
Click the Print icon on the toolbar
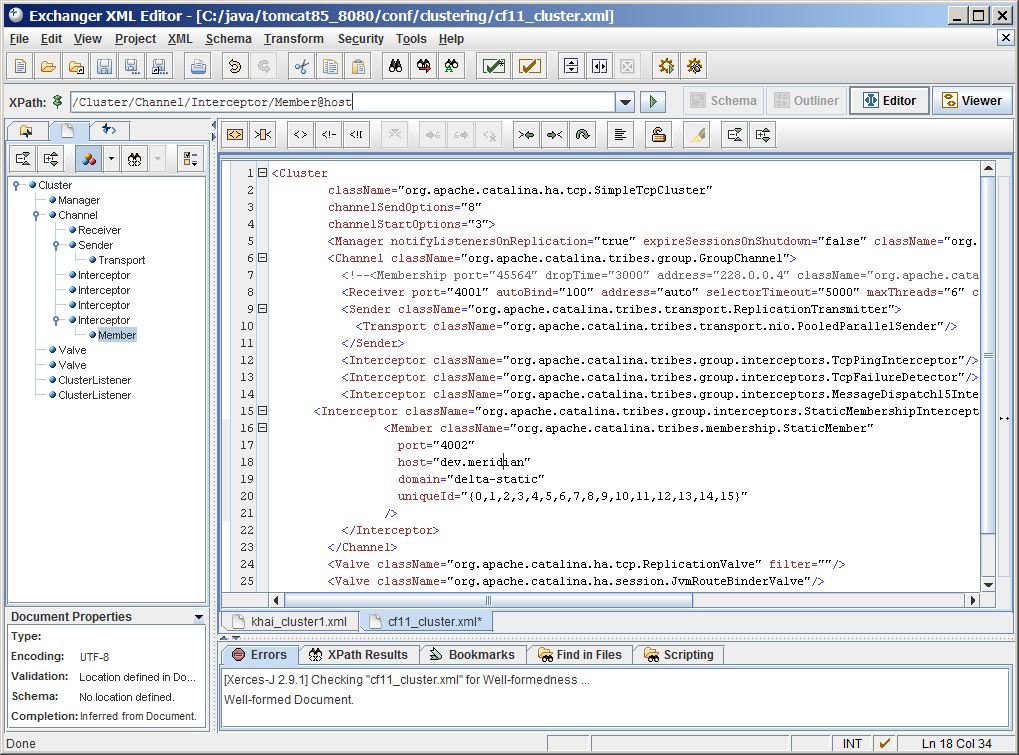click(197, 65)
